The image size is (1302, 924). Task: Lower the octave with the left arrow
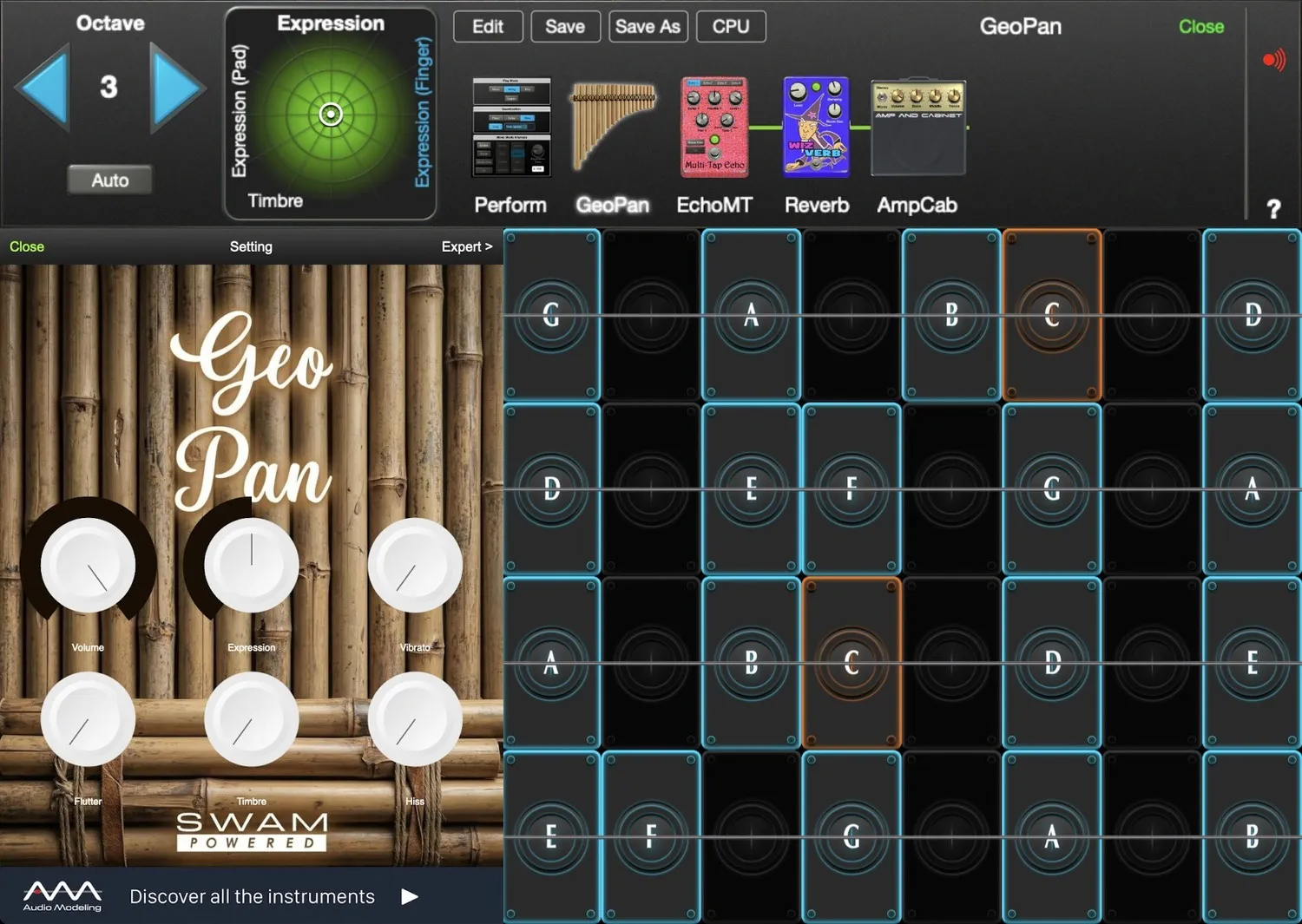(x=42, y=88)
